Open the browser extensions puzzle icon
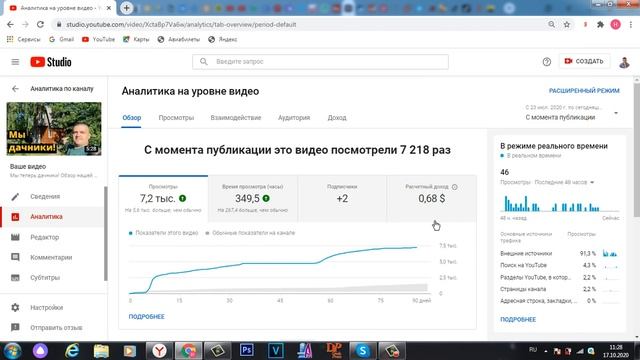 click(x=600, y=24)
